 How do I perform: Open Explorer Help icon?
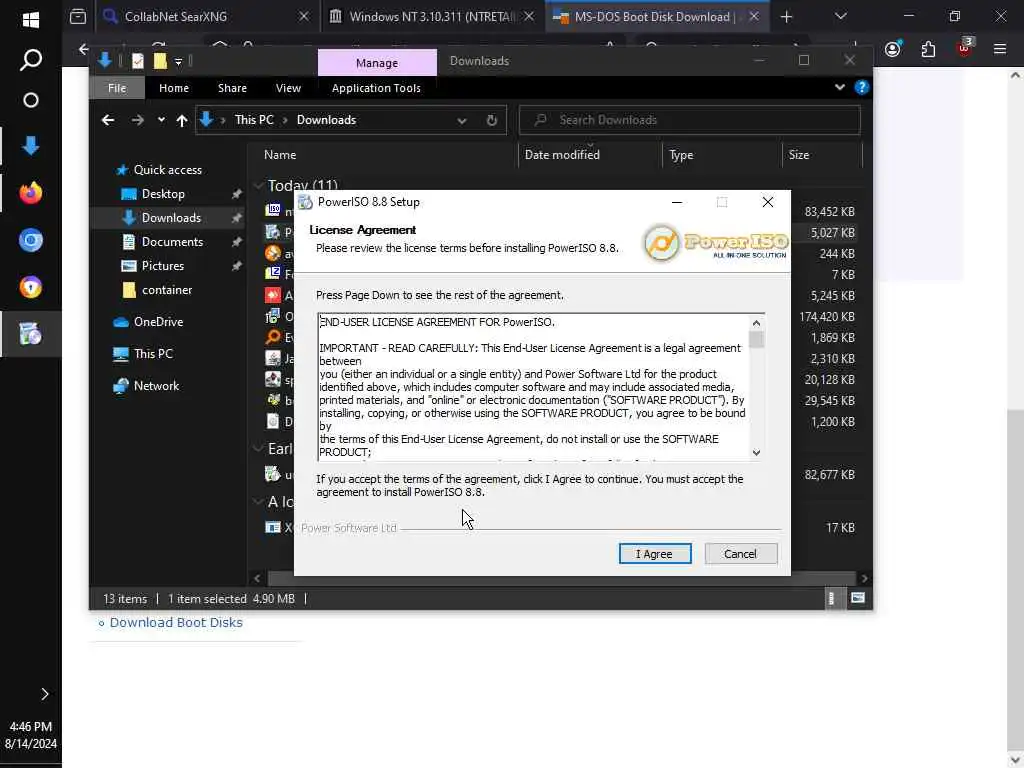[x=861, y=88]
